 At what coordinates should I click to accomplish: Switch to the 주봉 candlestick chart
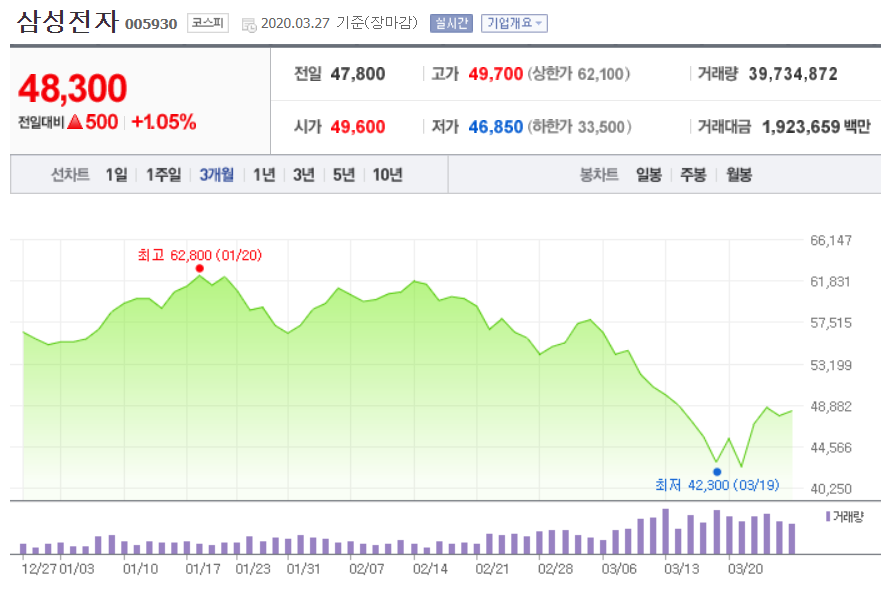(x=693, y=175)
